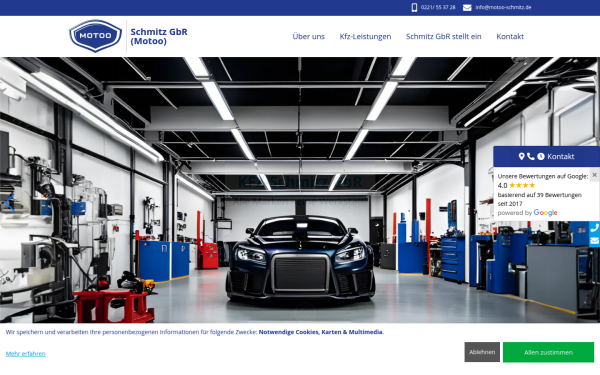Go to the Kontakt menu item

pyautogui.click(x=510, y=36)
